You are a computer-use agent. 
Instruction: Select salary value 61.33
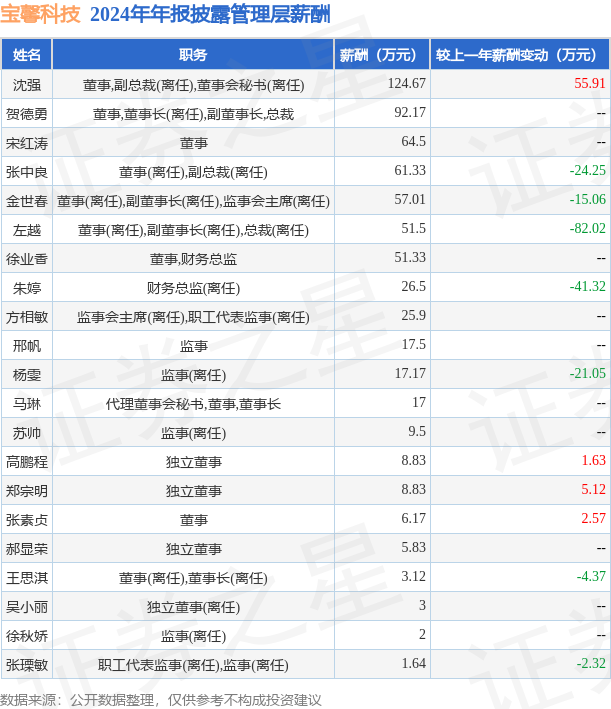(x=410, y=170)
